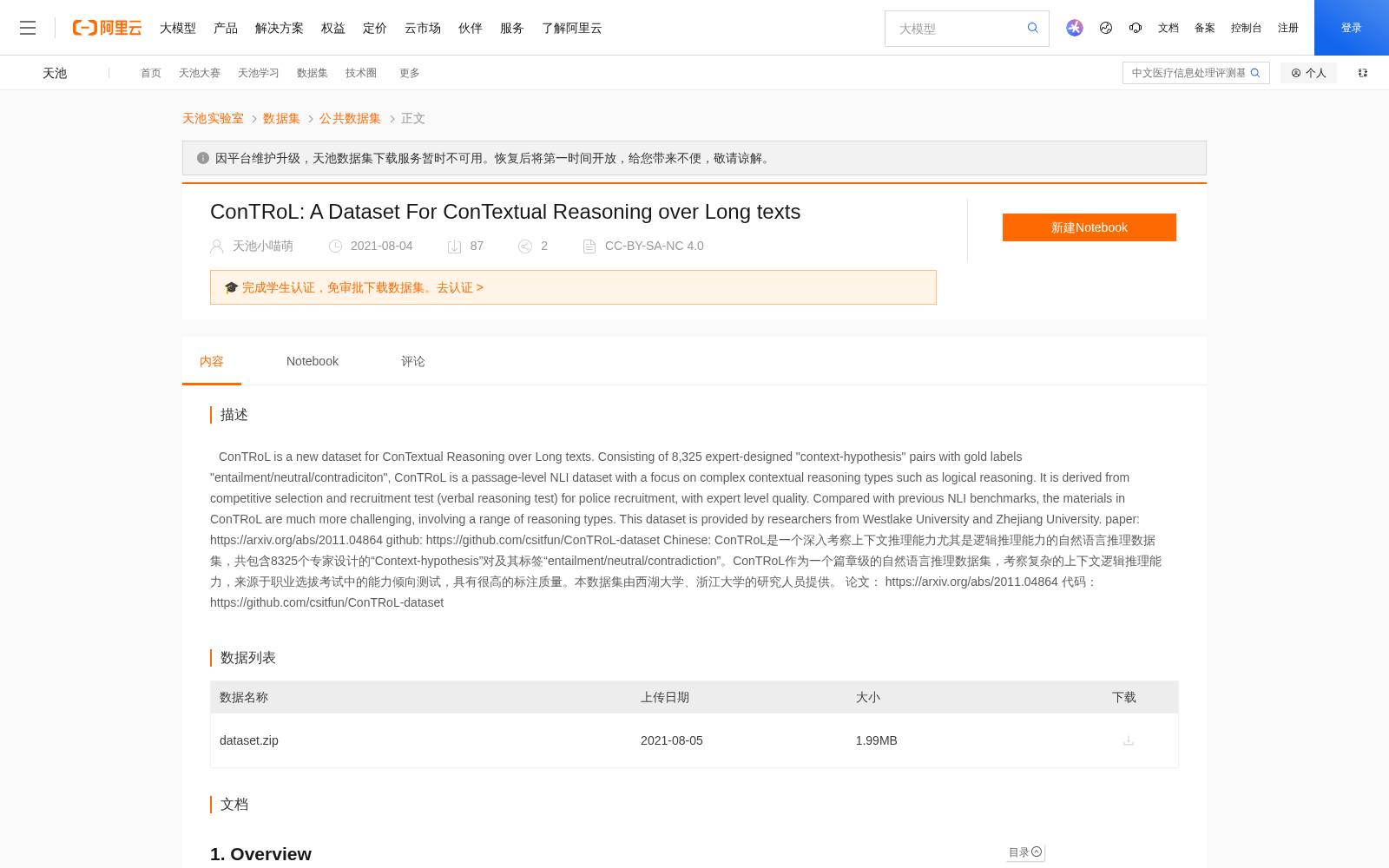
Task: Click the magnifier icon in top search
Action: click(1032, 28)
